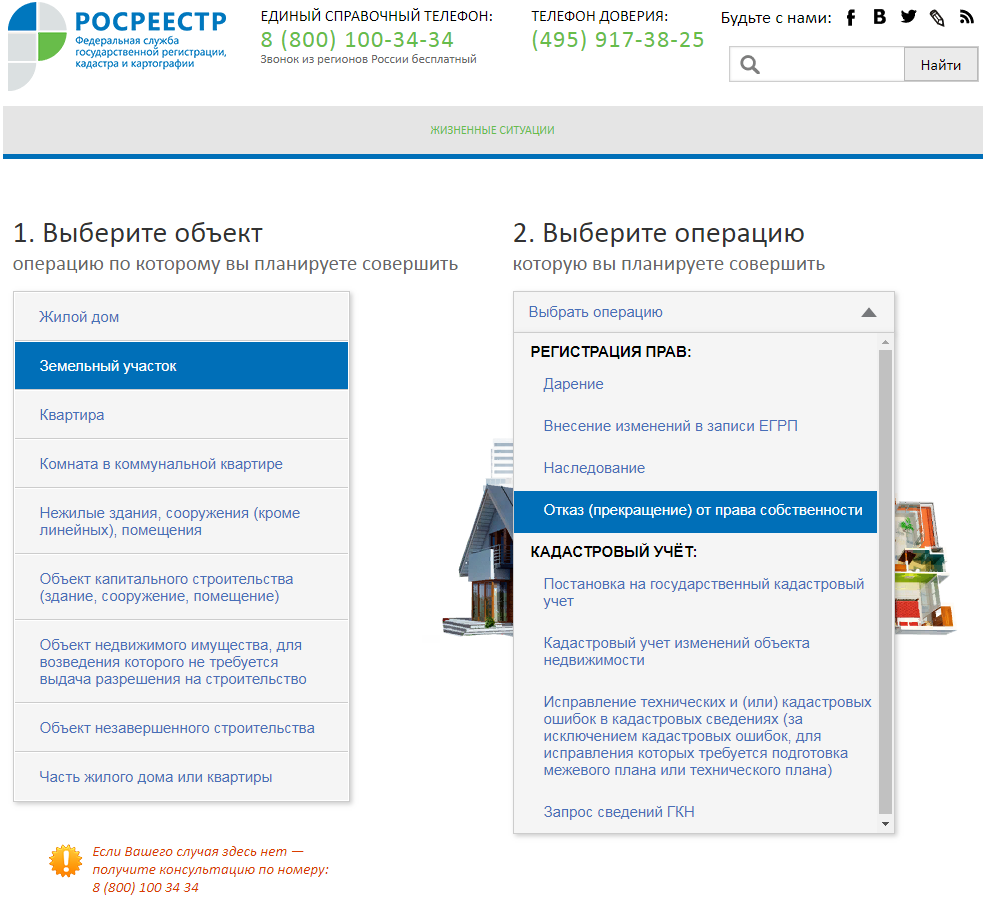The image size is (987, 901).
Task: Open Жизненные ситуации navigation tab
Action: [x=492, y=130]
